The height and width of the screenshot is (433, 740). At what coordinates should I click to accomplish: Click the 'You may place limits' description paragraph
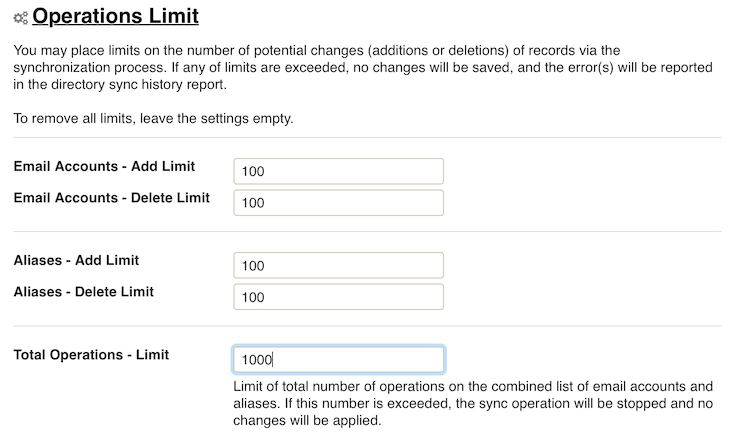[x=363, y=68]
